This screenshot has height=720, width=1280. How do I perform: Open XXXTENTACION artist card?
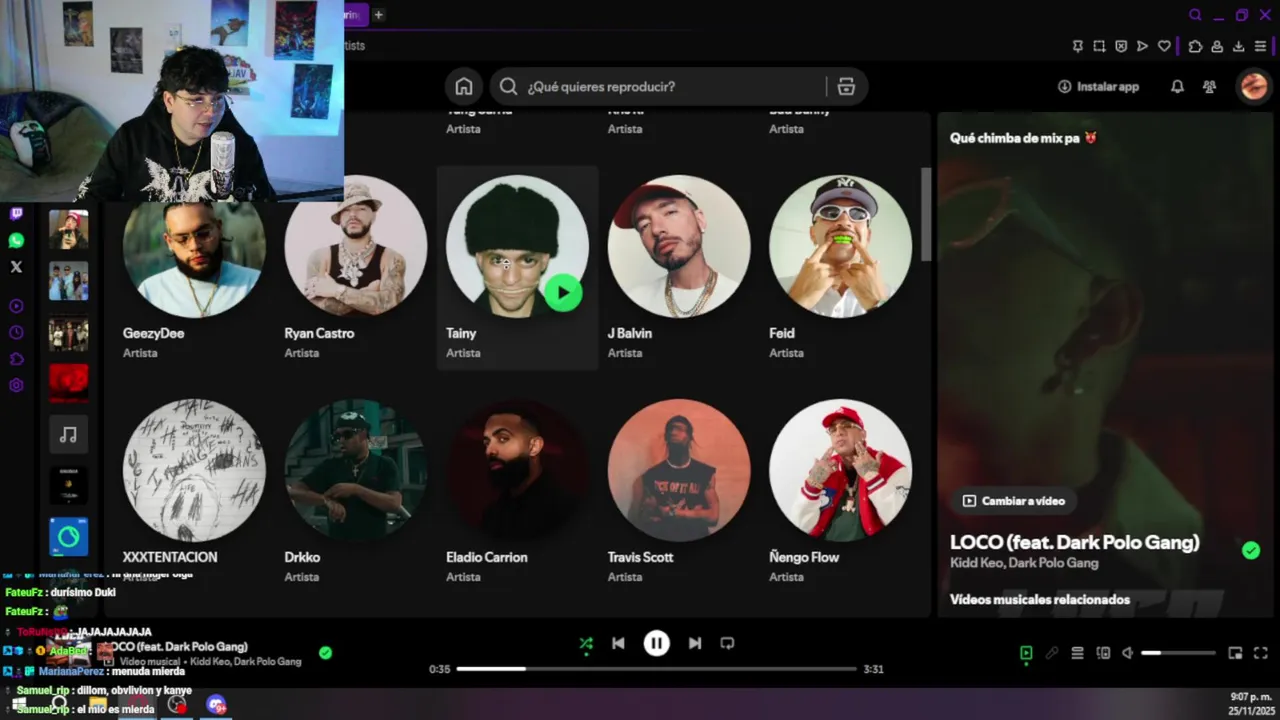click(x=194, y=492)
